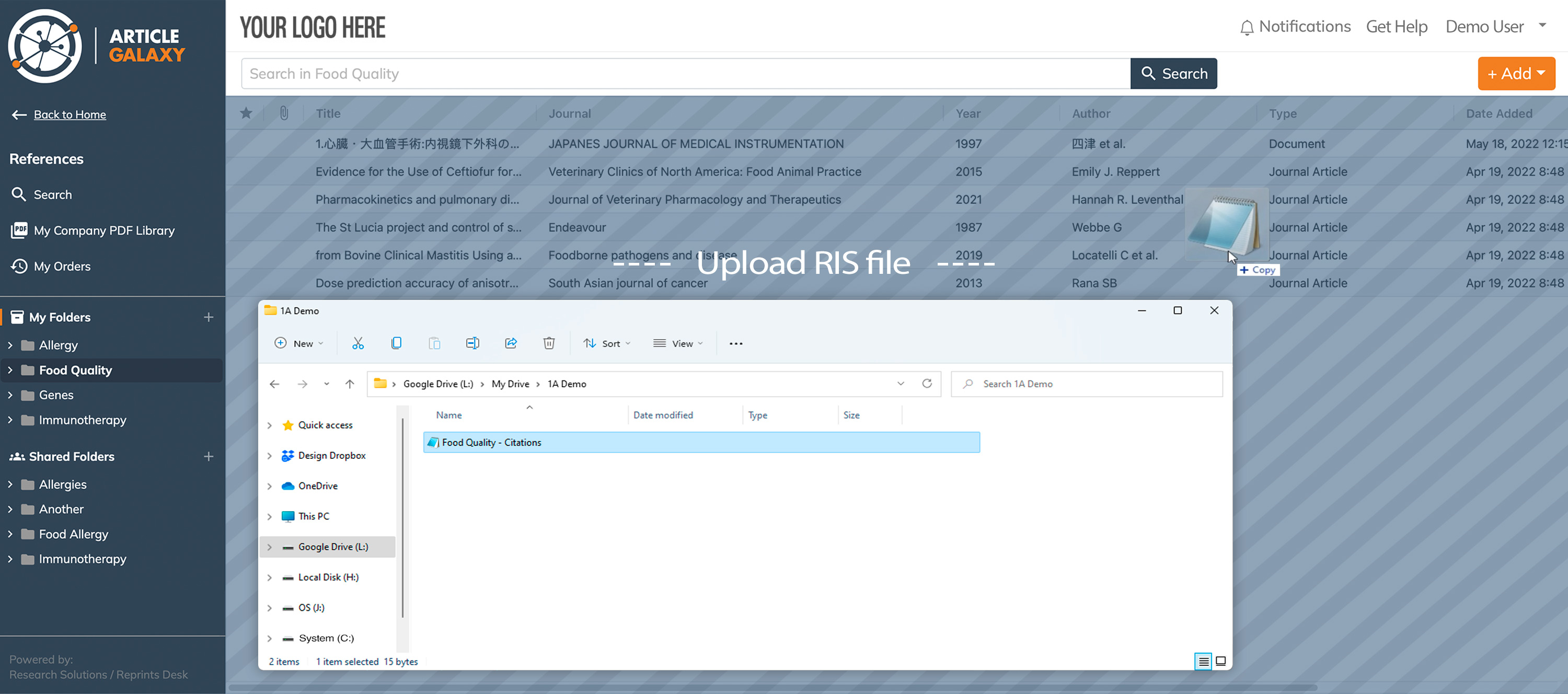This screenshot has height=694, width=1568.
Task: Click Rename in the Explorer toolbar
Action: pyautogui.click(x=472, y=343)
